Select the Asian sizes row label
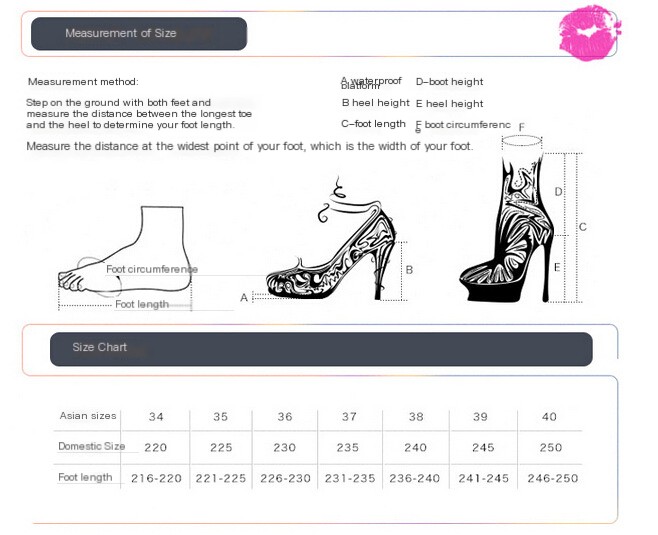Image resolution: width=658 pixels, height=535 pixels. point(88,416)
